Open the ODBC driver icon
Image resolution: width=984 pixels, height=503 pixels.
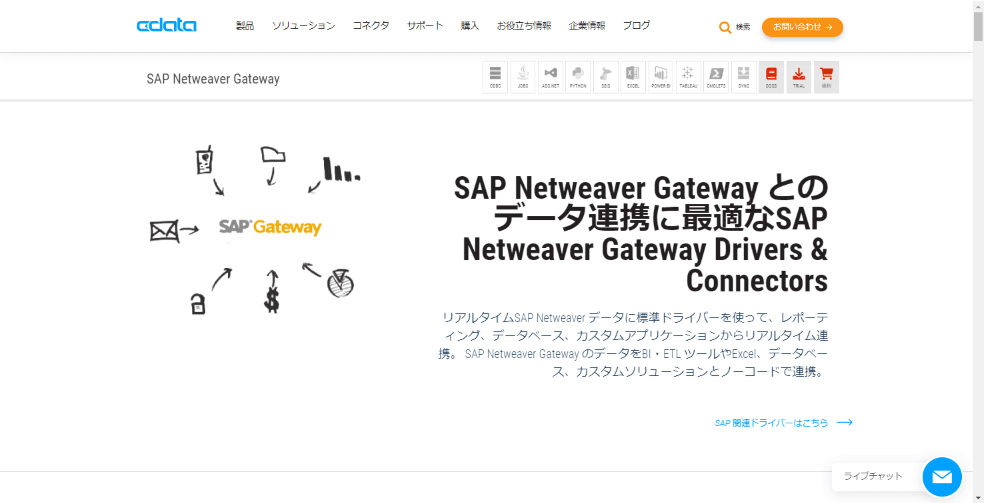pyautogui.click(x=495, y=77)
